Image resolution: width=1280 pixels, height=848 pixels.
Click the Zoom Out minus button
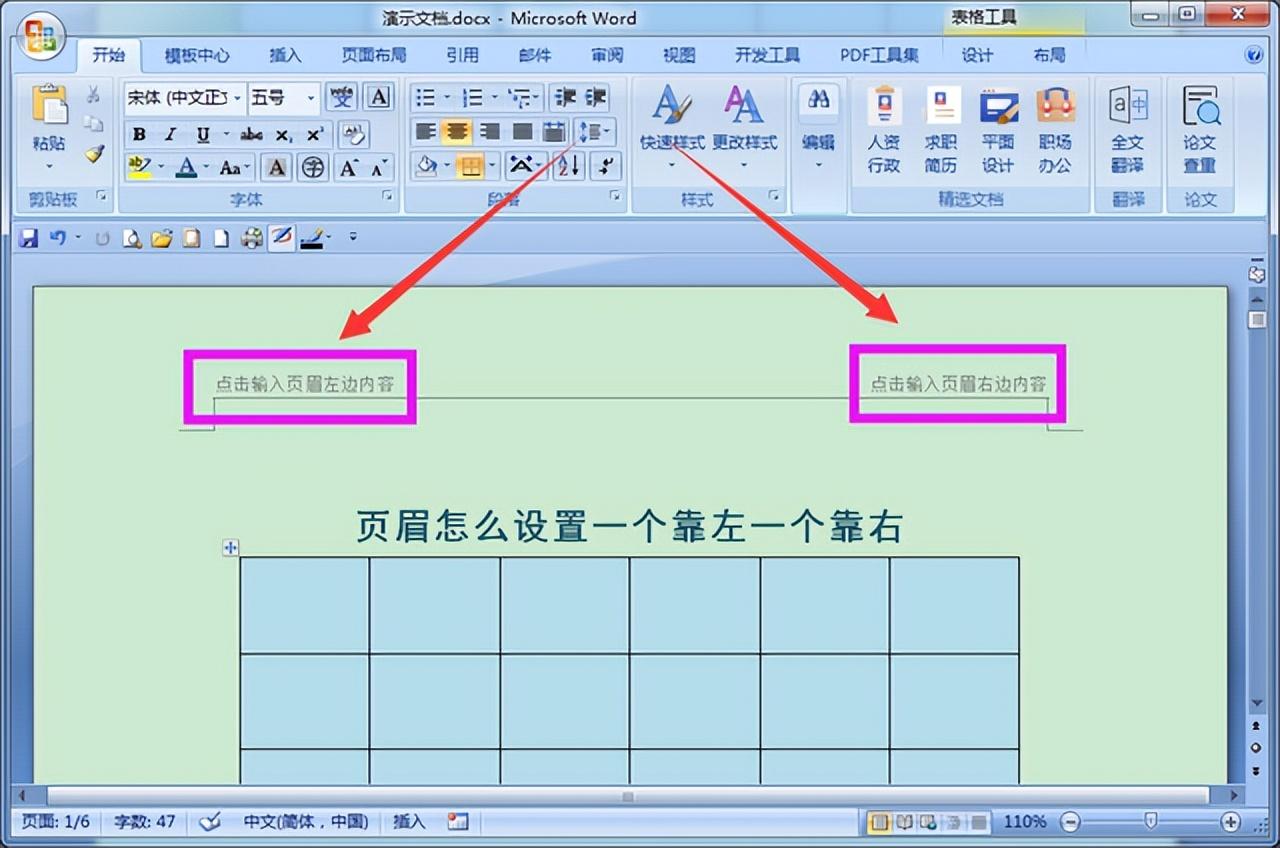1070,822
